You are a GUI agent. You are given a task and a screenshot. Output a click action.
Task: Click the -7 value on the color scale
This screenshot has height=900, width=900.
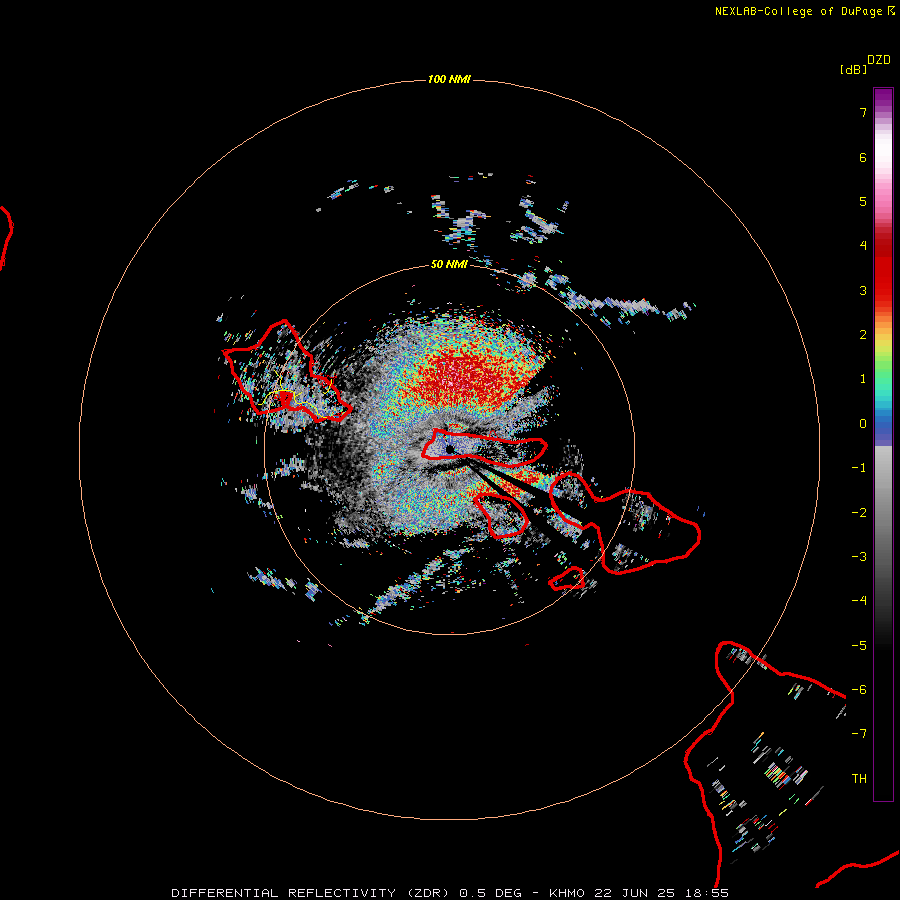pyautogui.click(x=859, y=734)
